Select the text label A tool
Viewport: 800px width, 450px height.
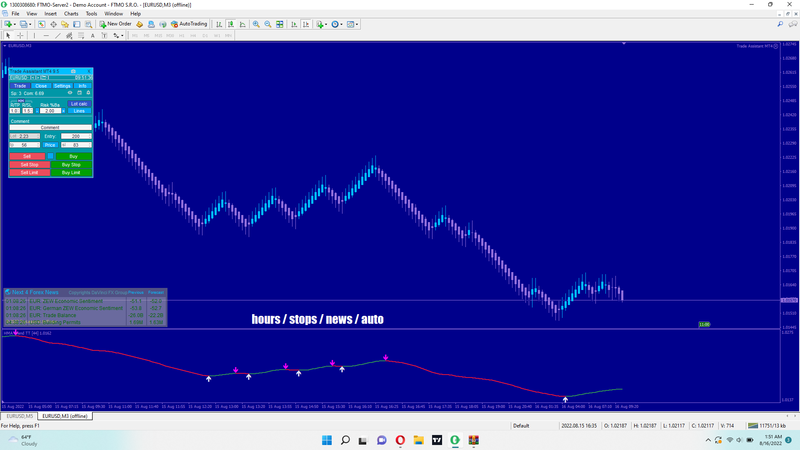(x=92, y=36)
